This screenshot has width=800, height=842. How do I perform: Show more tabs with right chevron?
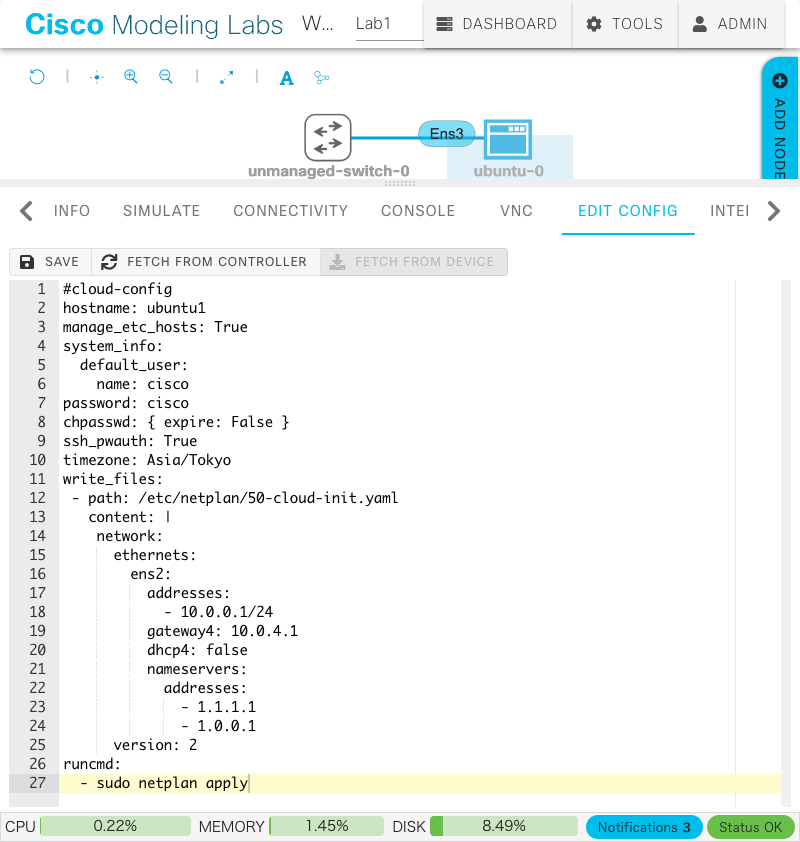tap(774, 211)
